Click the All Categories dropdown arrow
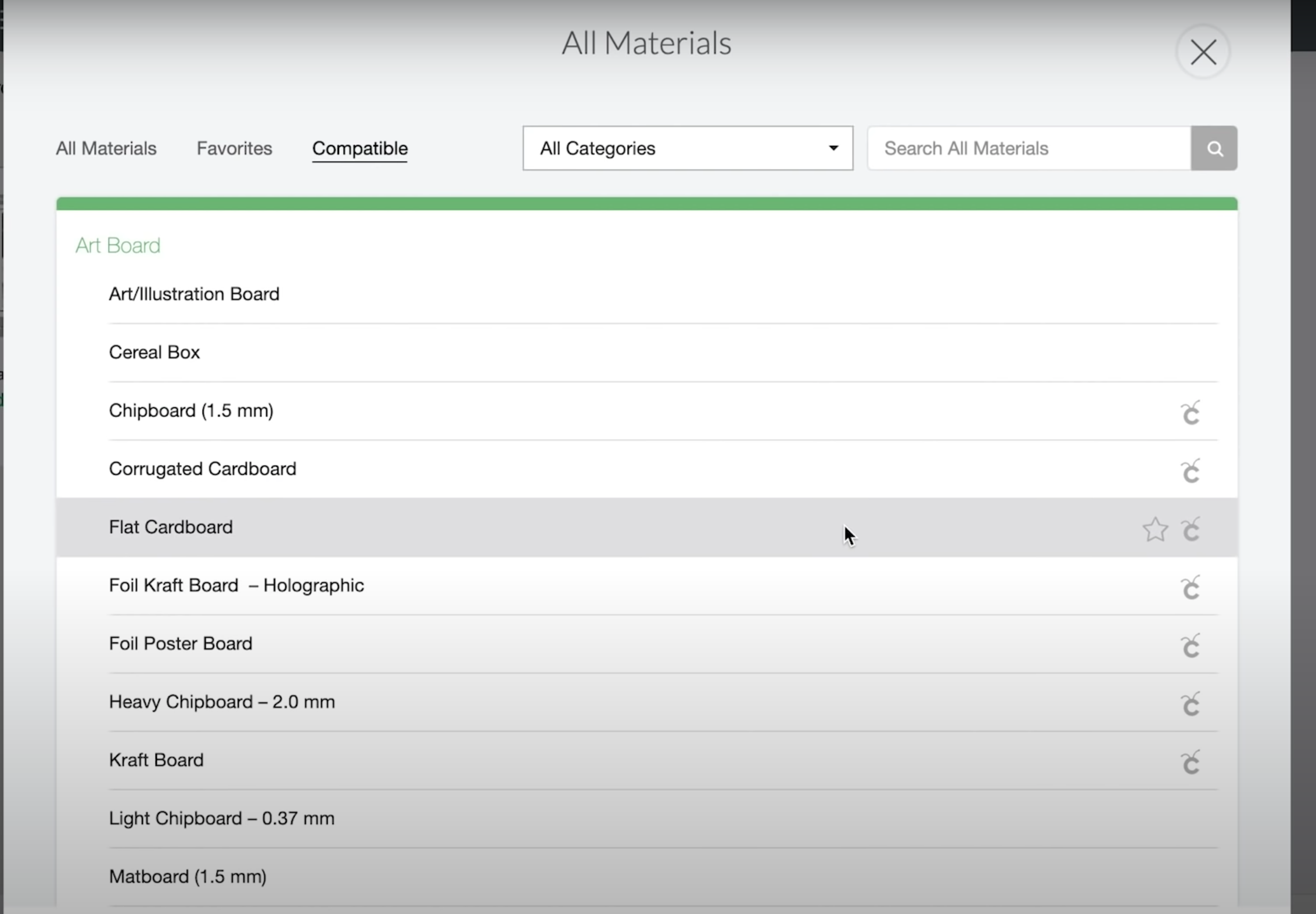The image size is (1316, 914). (833, 149)
